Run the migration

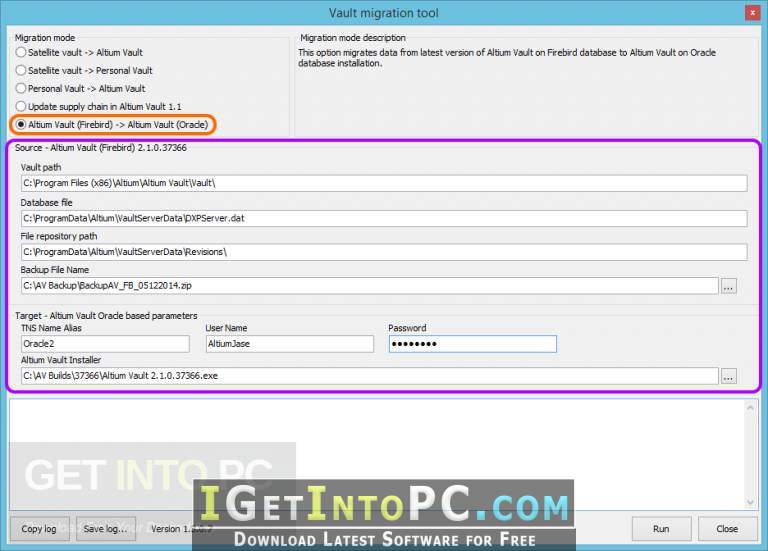point(661,529)
